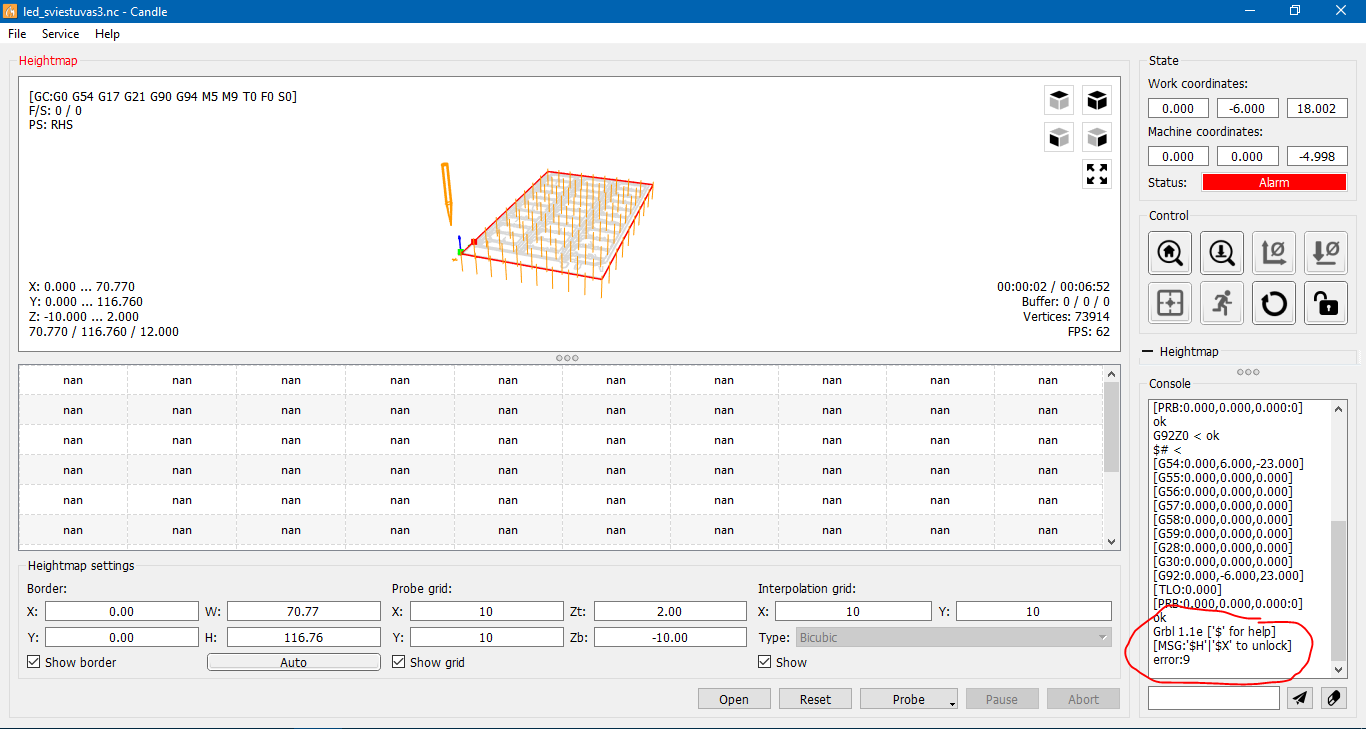1366x729 pixels.
Task: Click the Unlock padlock icon
Action: tap(1326, 303)
